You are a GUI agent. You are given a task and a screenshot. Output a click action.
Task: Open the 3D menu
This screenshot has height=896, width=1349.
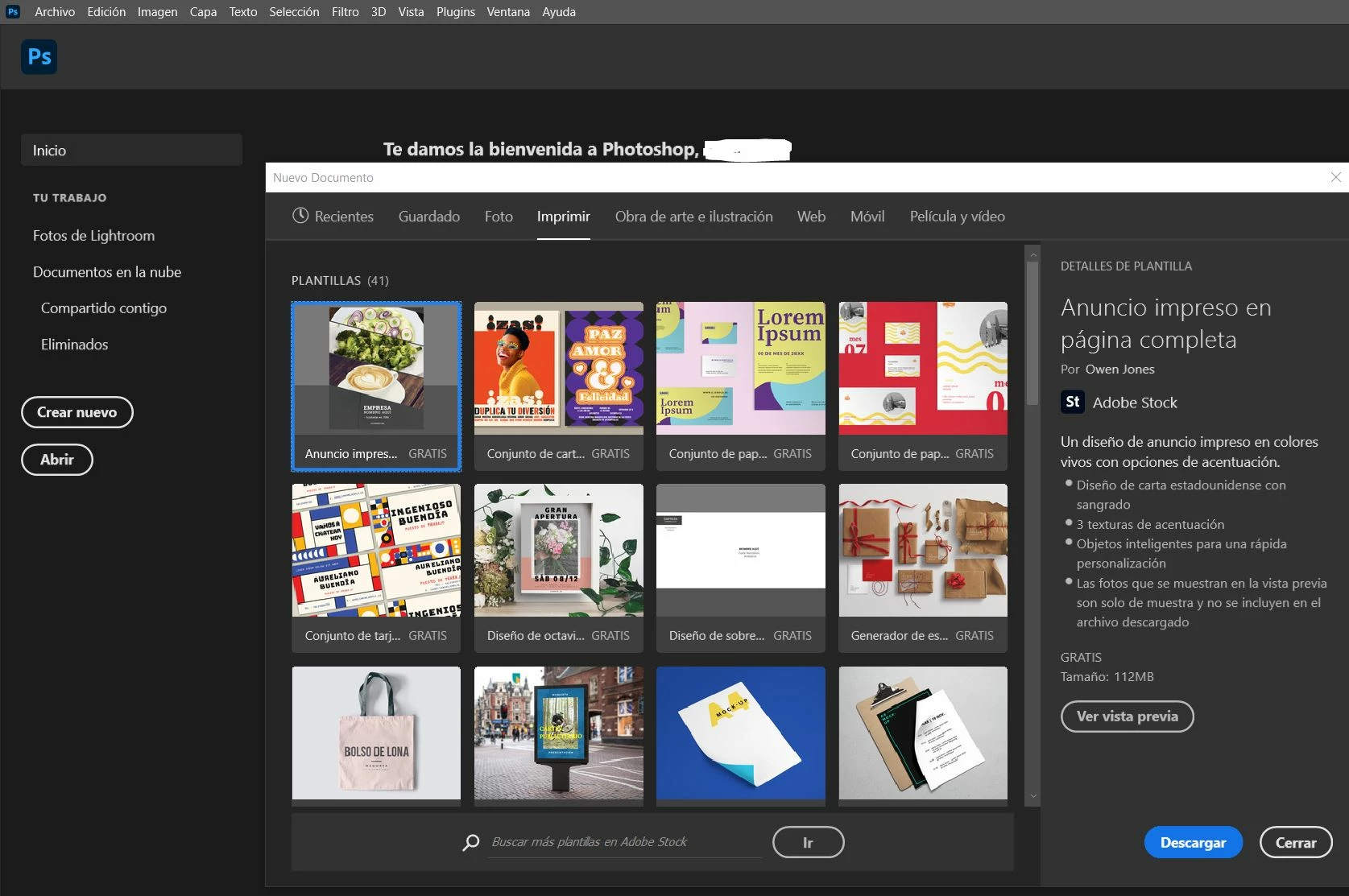tap(379, 12)
